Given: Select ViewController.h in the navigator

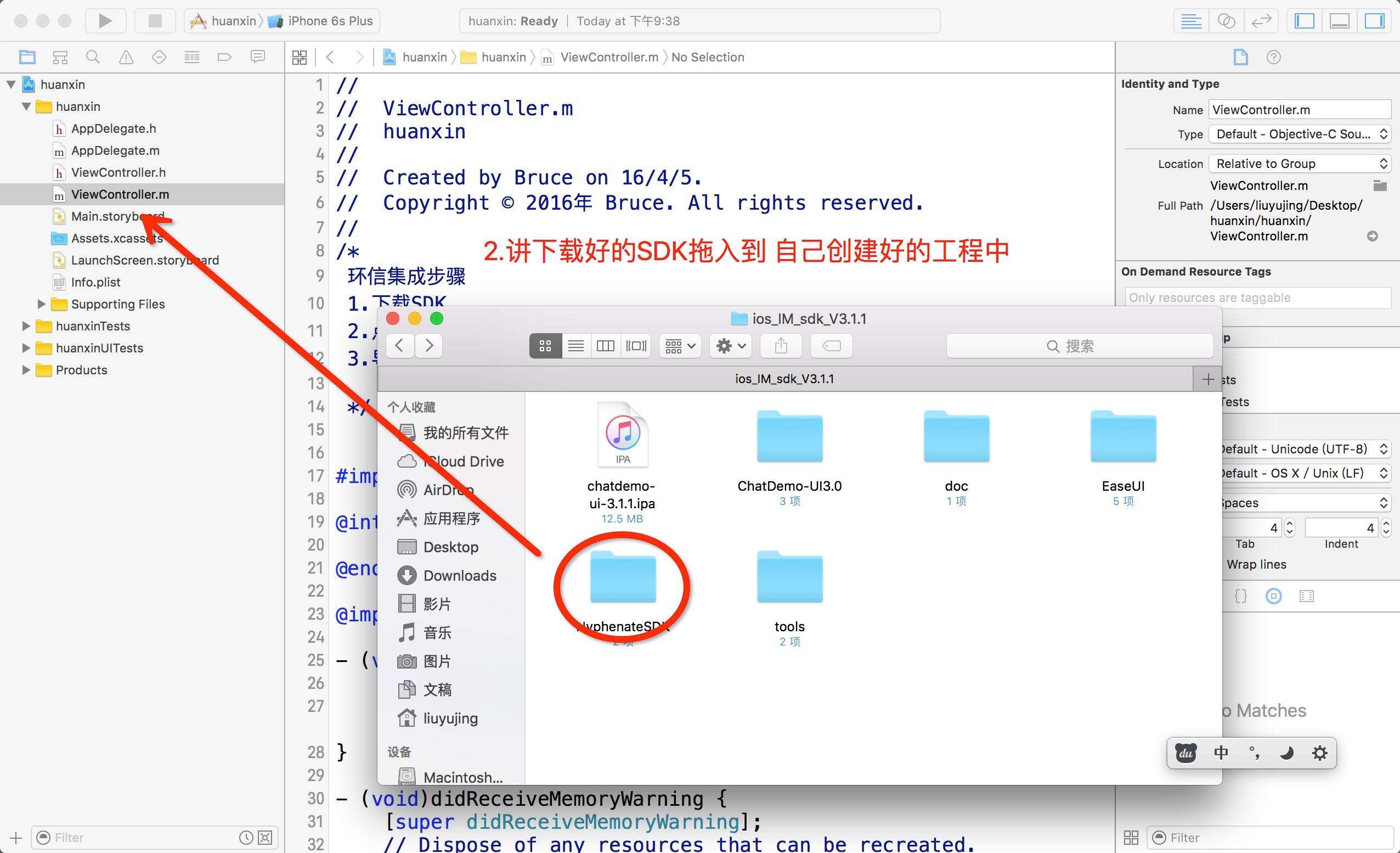Looking at the screenshot, I should (x=118, y=172).
